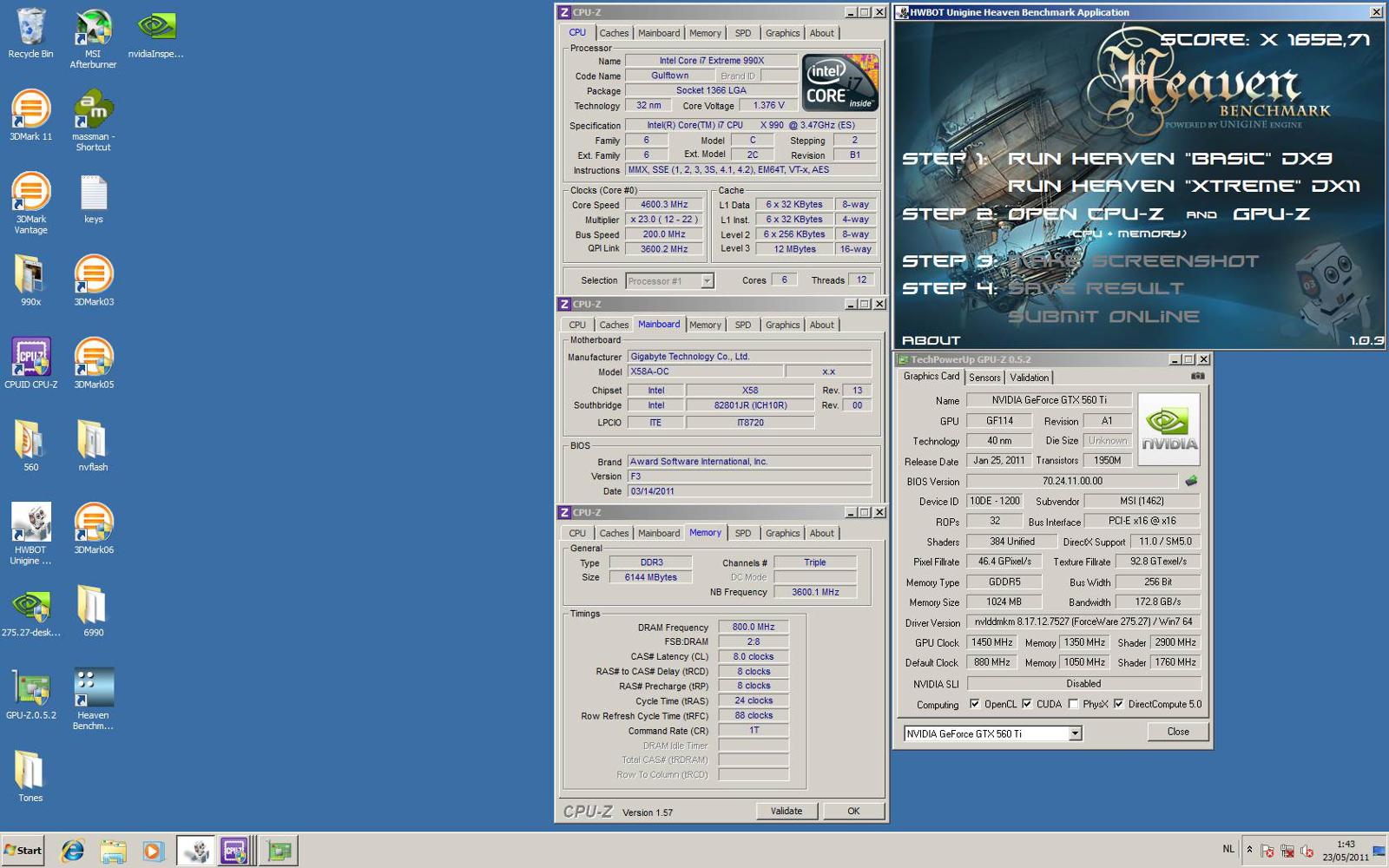Open the keys text file
The width and height of the screenshot is (1389, 868).
[x=93, y=200]
